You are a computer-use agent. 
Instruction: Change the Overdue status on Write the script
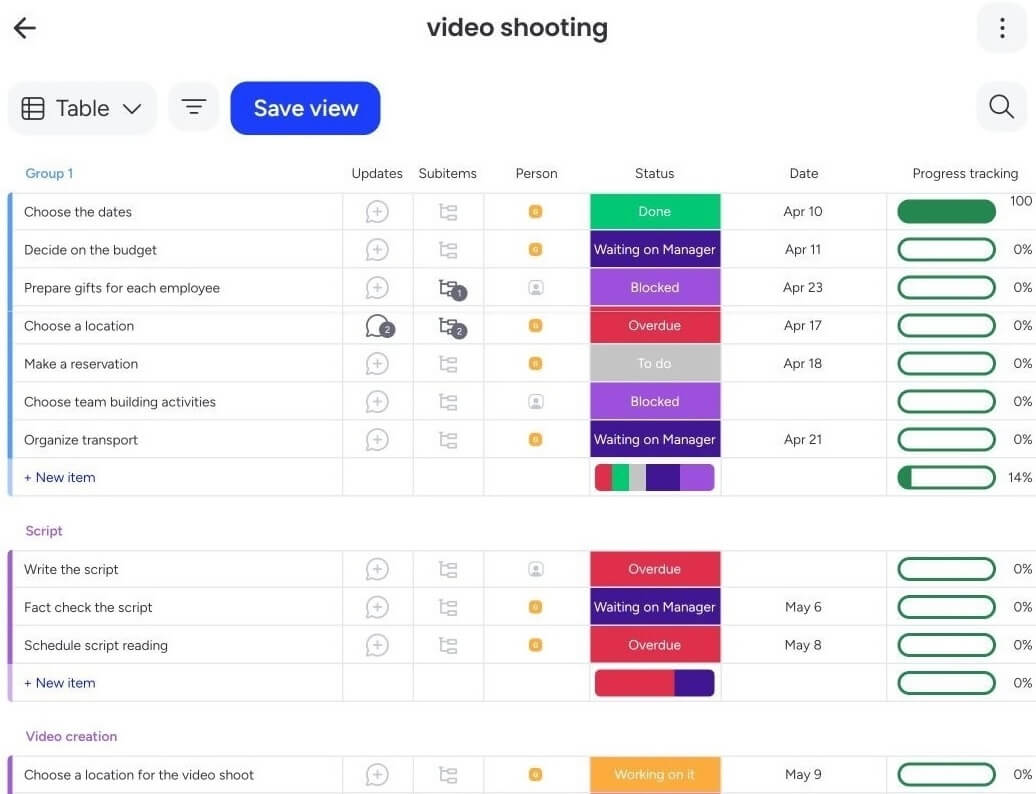click(655, 568)
